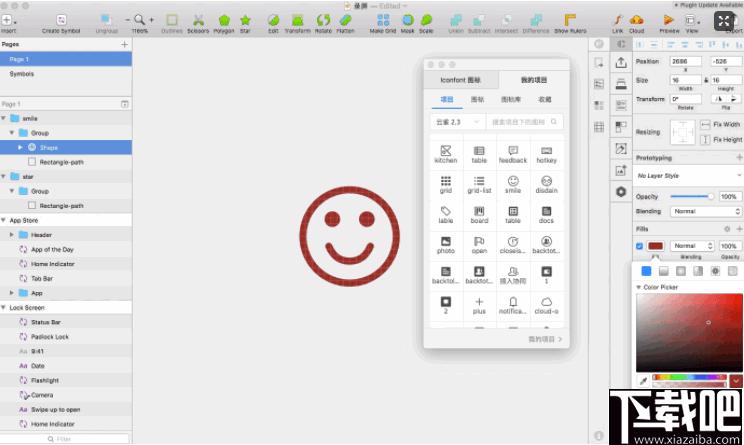The height and width of the screenshot is (445, 744).
Task: Insert the kitchen icon from Iconfont panel
Action: 446,154
